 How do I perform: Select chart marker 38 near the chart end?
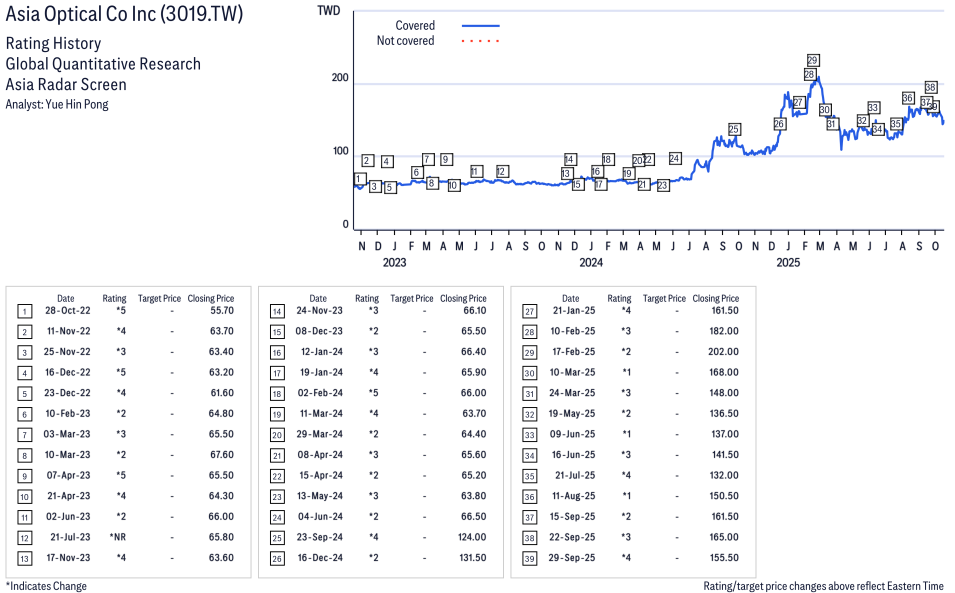coord(930,87)
